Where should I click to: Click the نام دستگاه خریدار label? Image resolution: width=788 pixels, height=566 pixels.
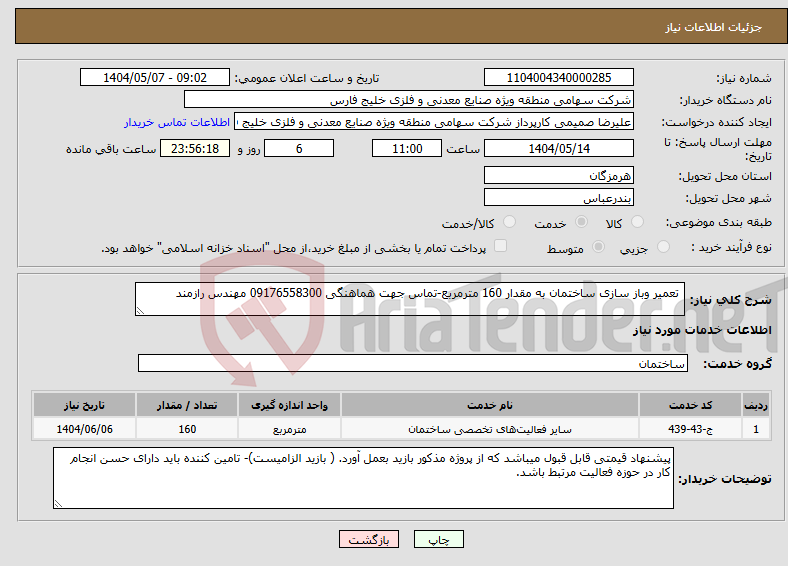pos(726,101)
